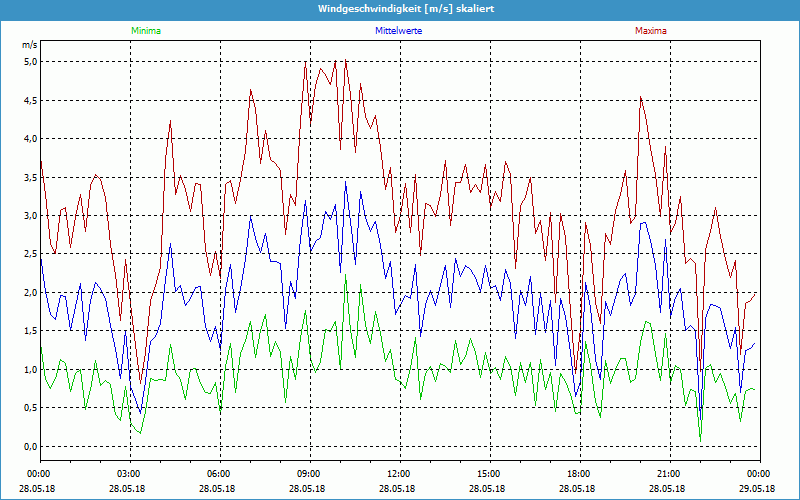Viewport: 800px width, 500px height.
Task: Click the m/s unit label on axis
Action: (x=29, y=45)
